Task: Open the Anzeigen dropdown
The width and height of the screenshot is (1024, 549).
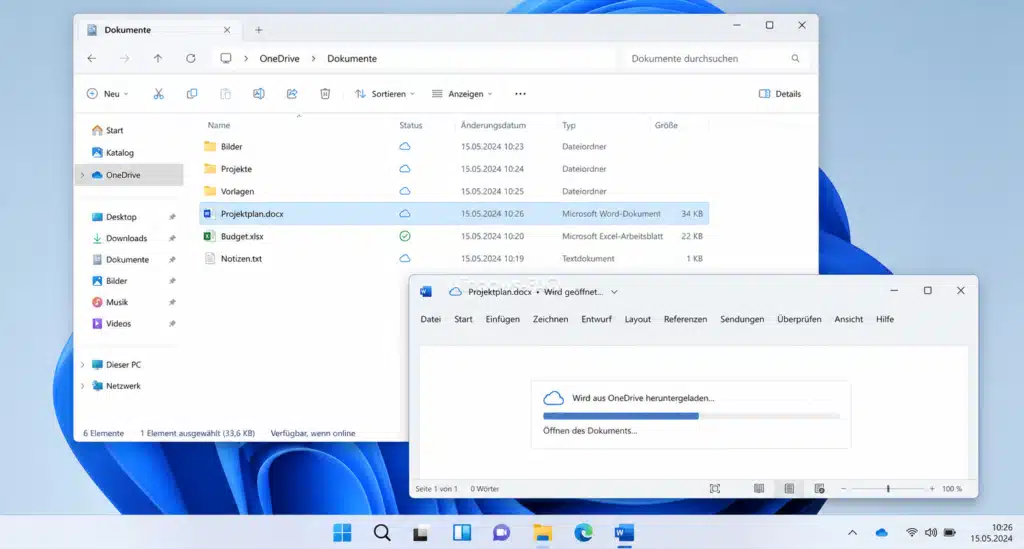Action: tap(462, 94)
